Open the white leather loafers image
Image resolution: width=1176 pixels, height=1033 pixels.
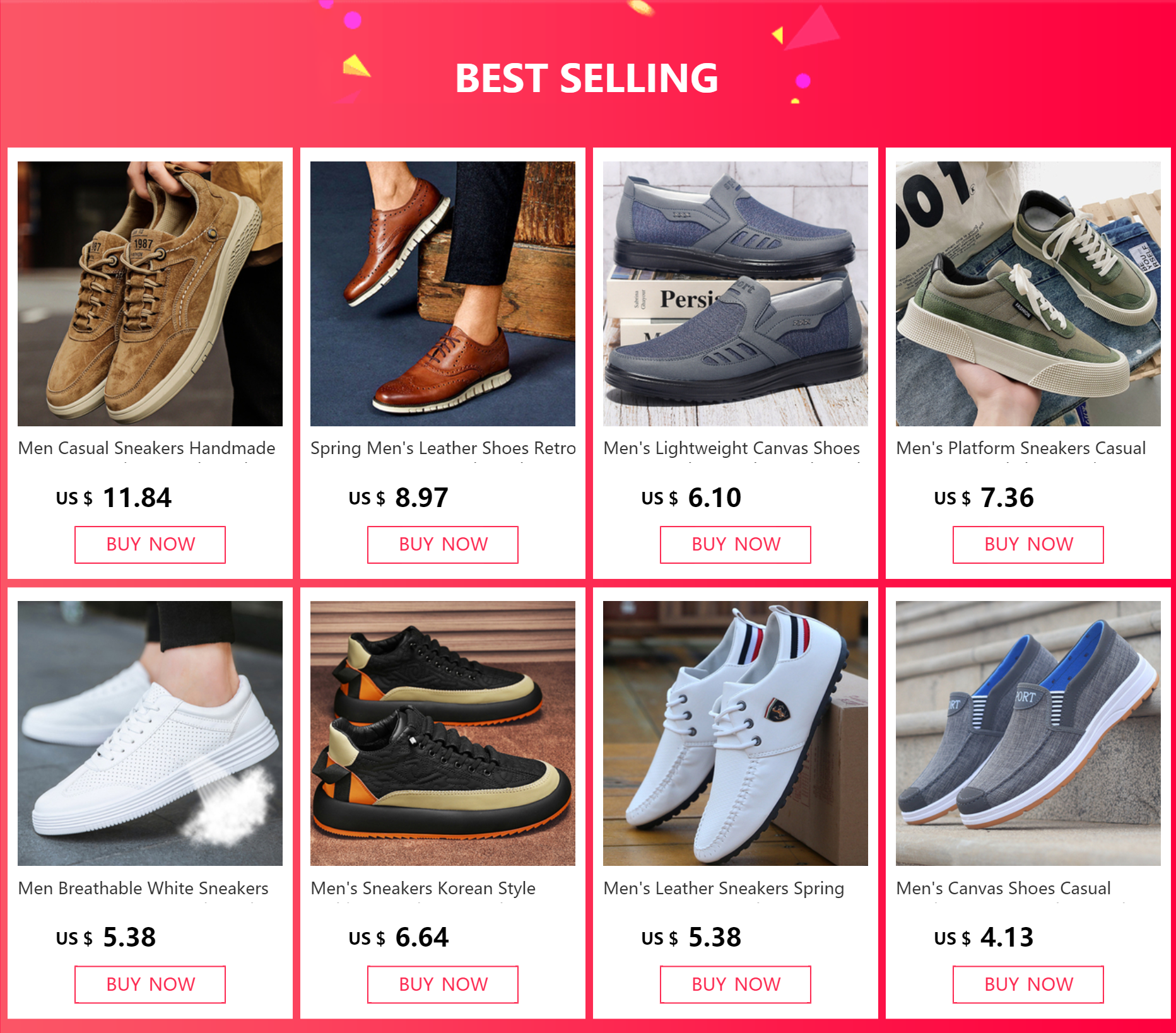(736, 733)
